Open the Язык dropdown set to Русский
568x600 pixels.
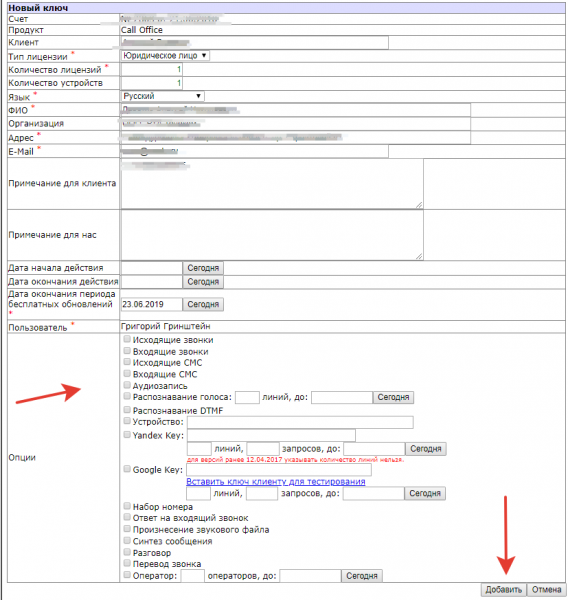[163, 96]
